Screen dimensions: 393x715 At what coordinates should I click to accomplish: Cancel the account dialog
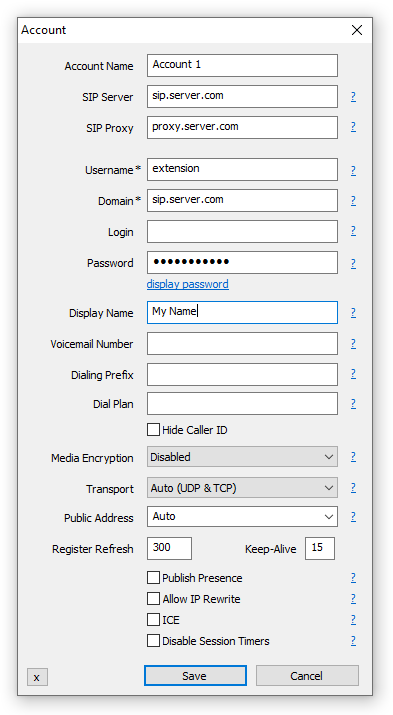click(x=307, y=675)
